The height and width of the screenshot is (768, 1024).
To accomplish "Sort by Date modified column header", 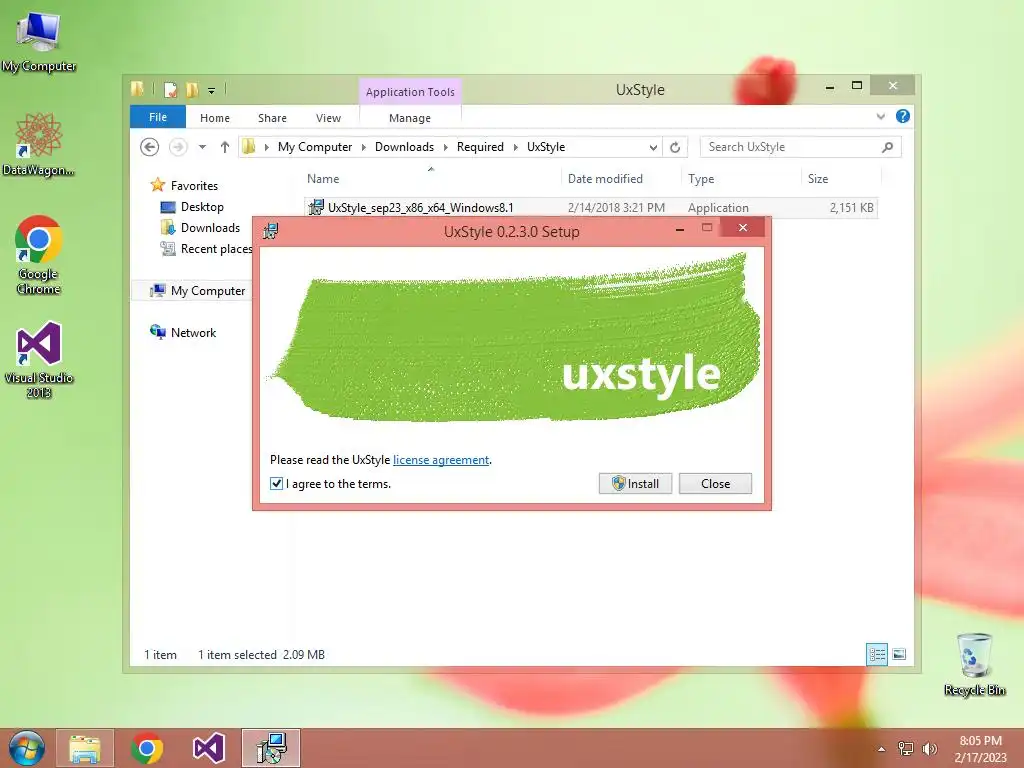I will tap(620, 178).
